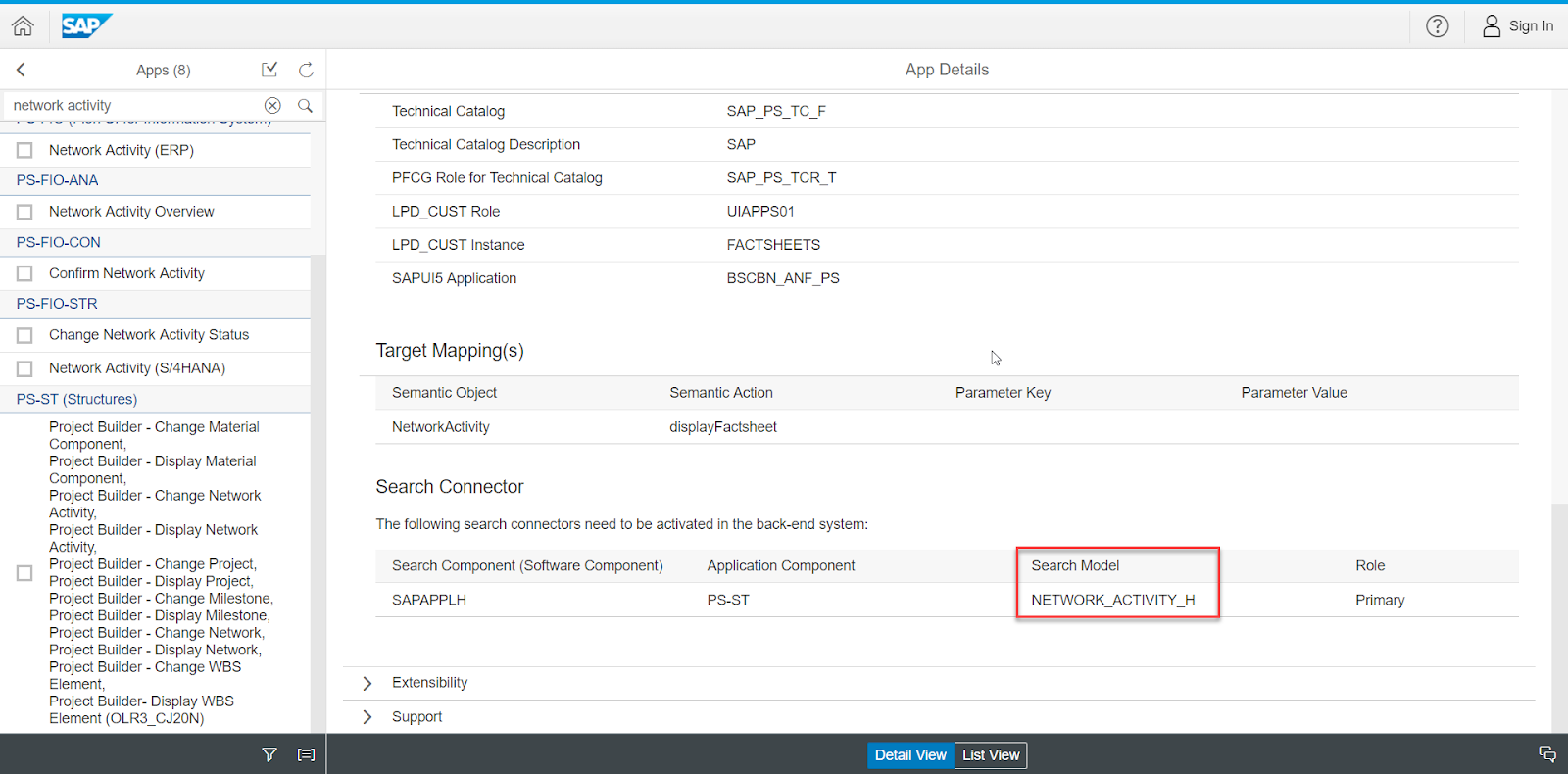Click the NETWORK_ACTIVITY_H search model value

tap(1113, 600)
